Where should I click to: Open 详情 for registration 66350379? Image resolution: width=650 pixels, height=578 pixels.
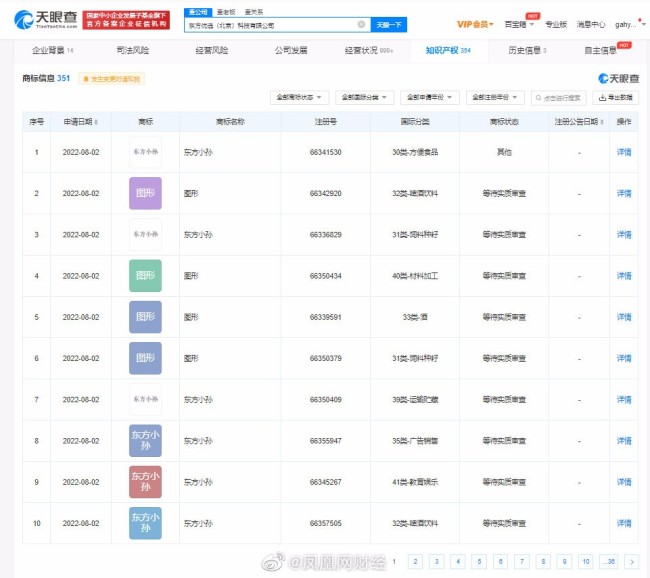(624, 358)
